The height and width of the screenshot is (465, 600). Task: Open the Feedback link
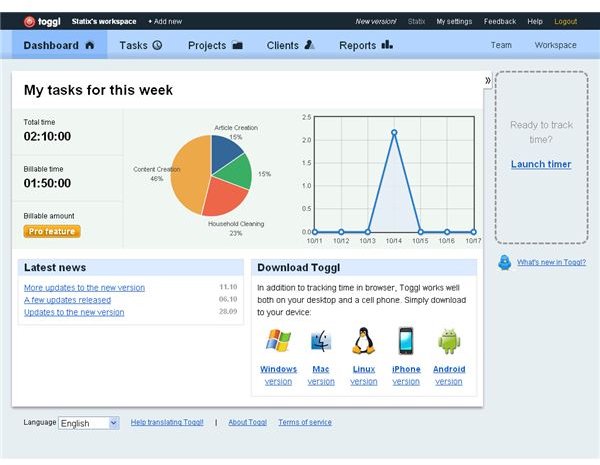[x=500, y=22]
